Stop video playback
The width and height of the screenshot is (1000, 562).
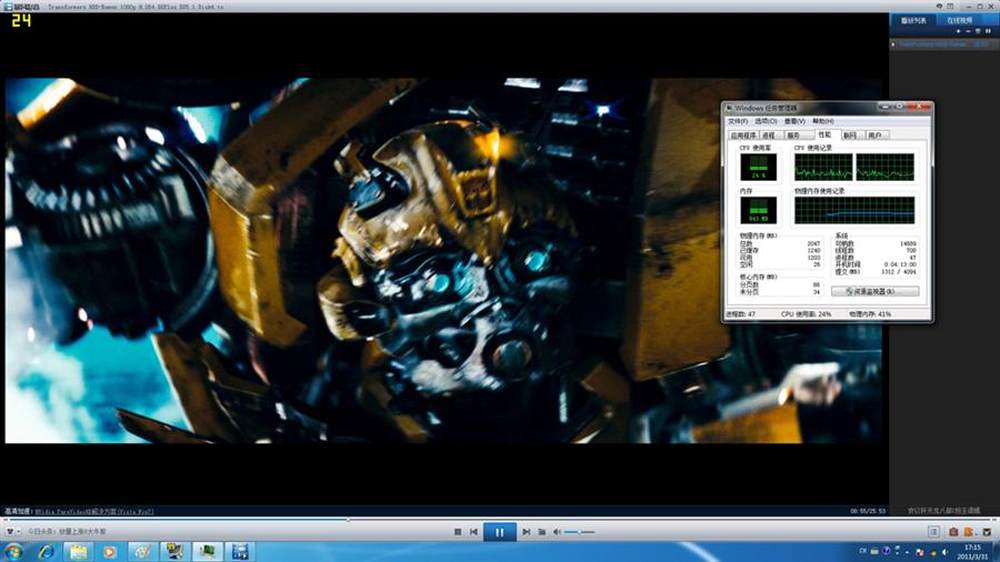[x=458, y=532]
